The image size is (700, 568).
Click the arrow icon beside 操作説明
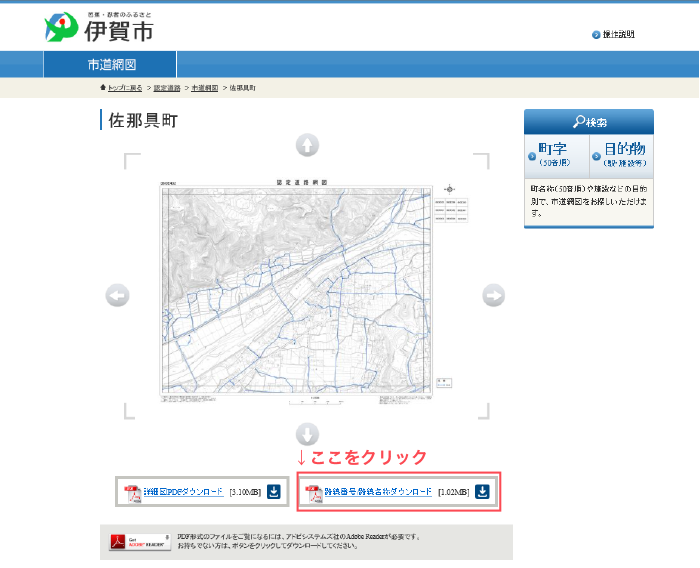coord(596,35)
